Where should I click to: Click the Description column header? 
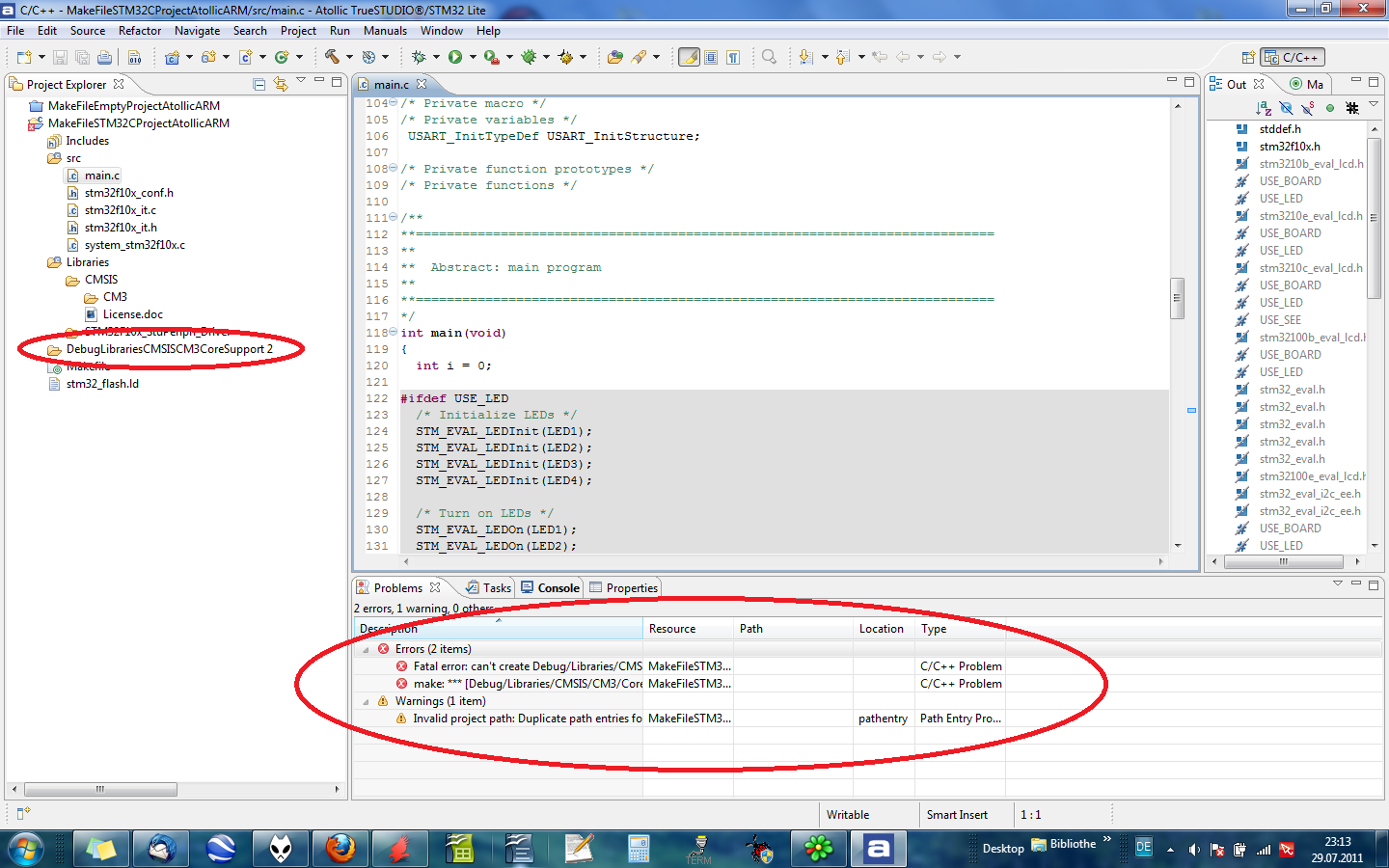(498, 629)
